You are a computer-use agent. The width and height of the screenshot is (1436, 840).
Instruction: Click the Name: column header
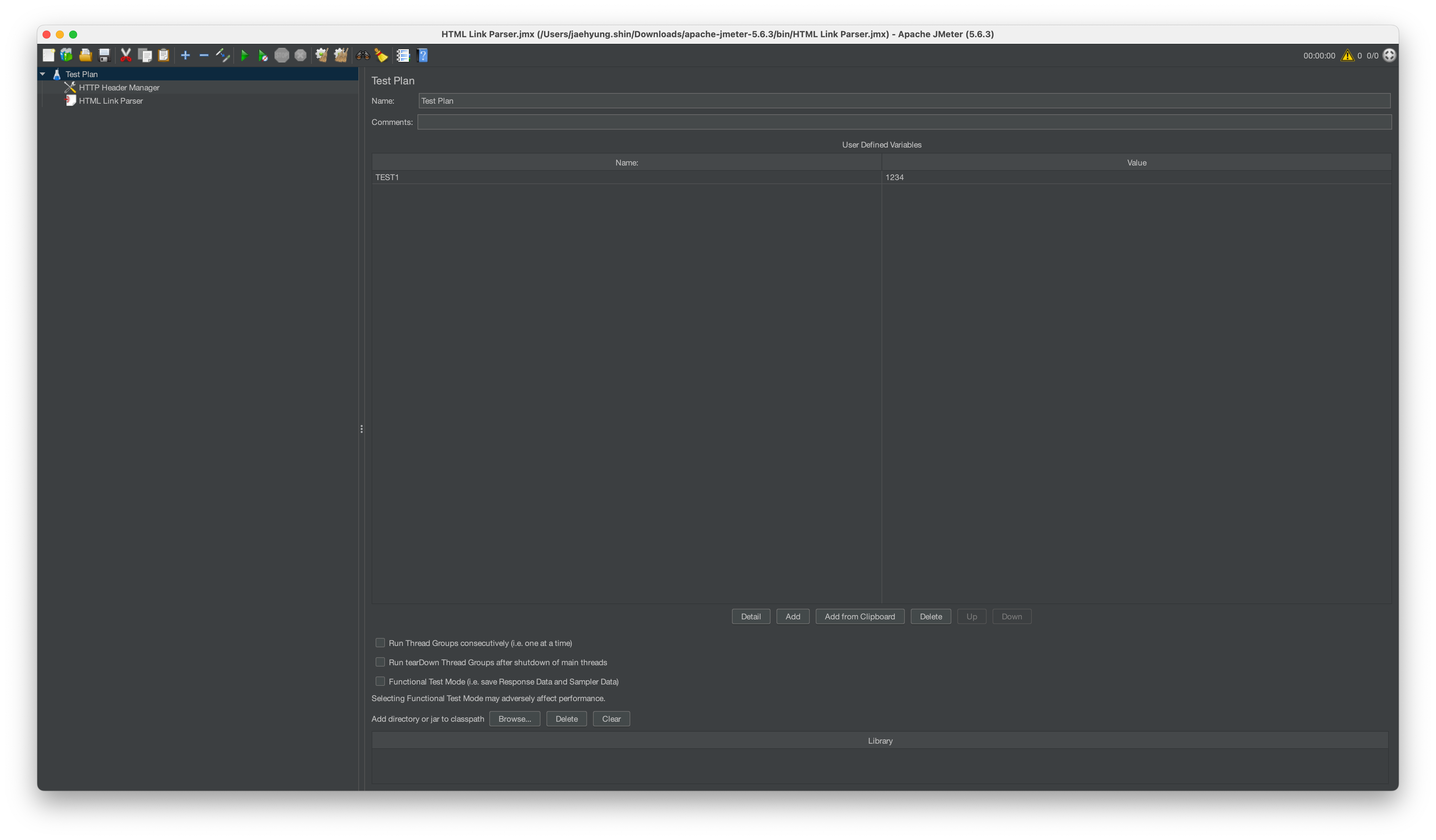coord(626,162)
